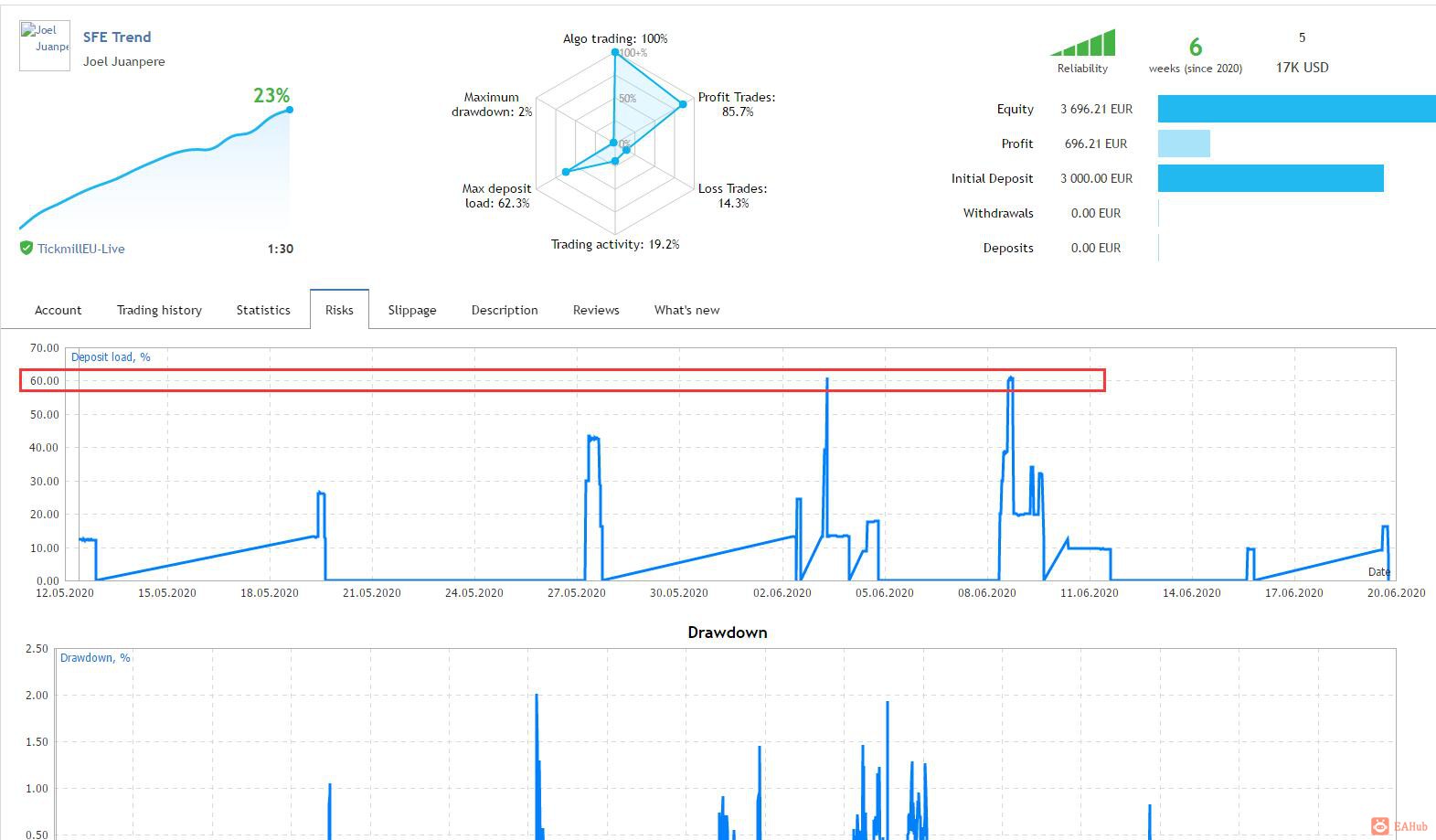Click the Profit 696.21 EUR value
Viewport: 1436px width, 840px height.
point(1096,144)
